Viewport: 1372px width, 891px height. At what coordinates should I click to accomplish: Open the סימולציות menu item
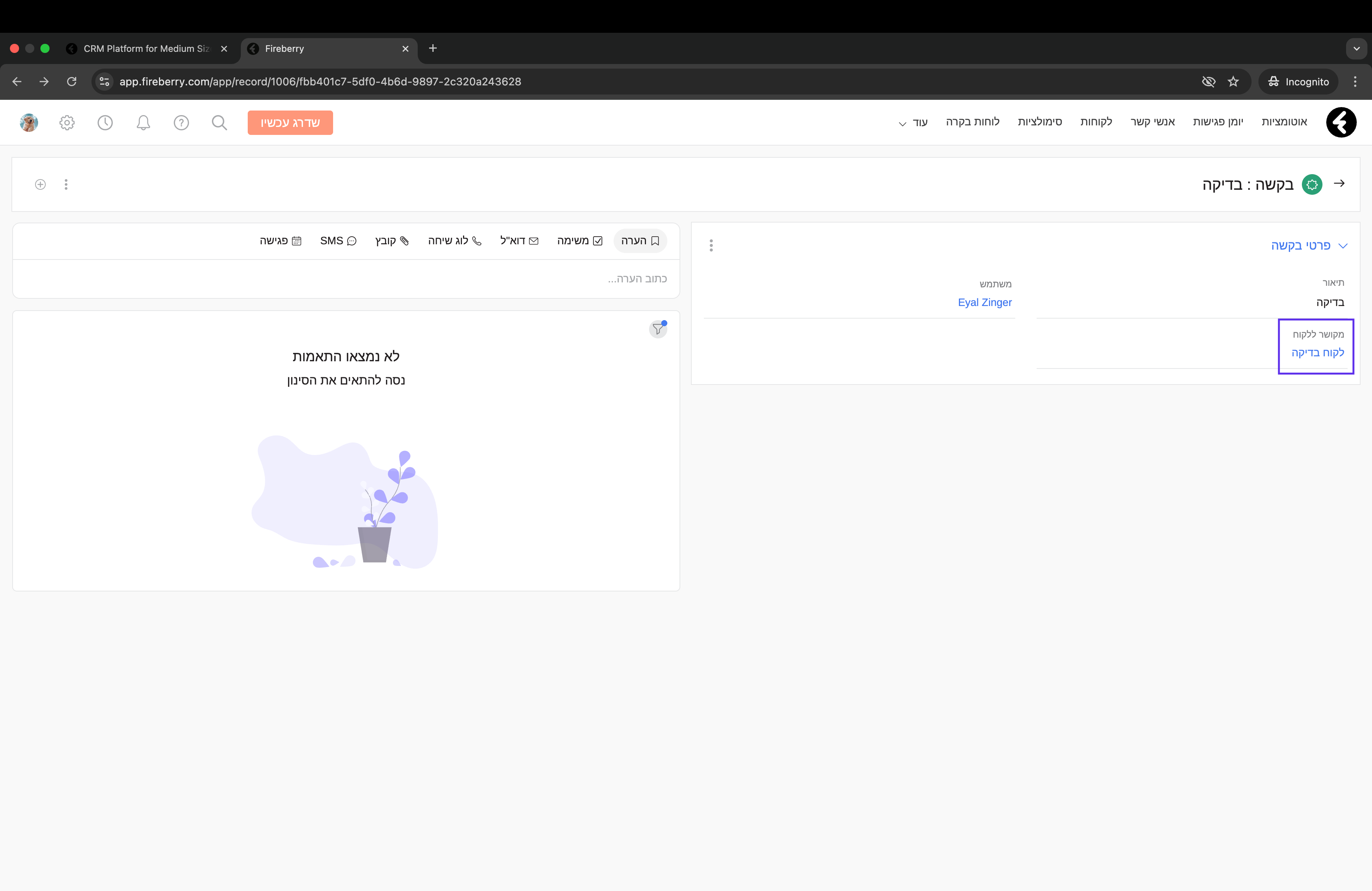click(1039, 122)
